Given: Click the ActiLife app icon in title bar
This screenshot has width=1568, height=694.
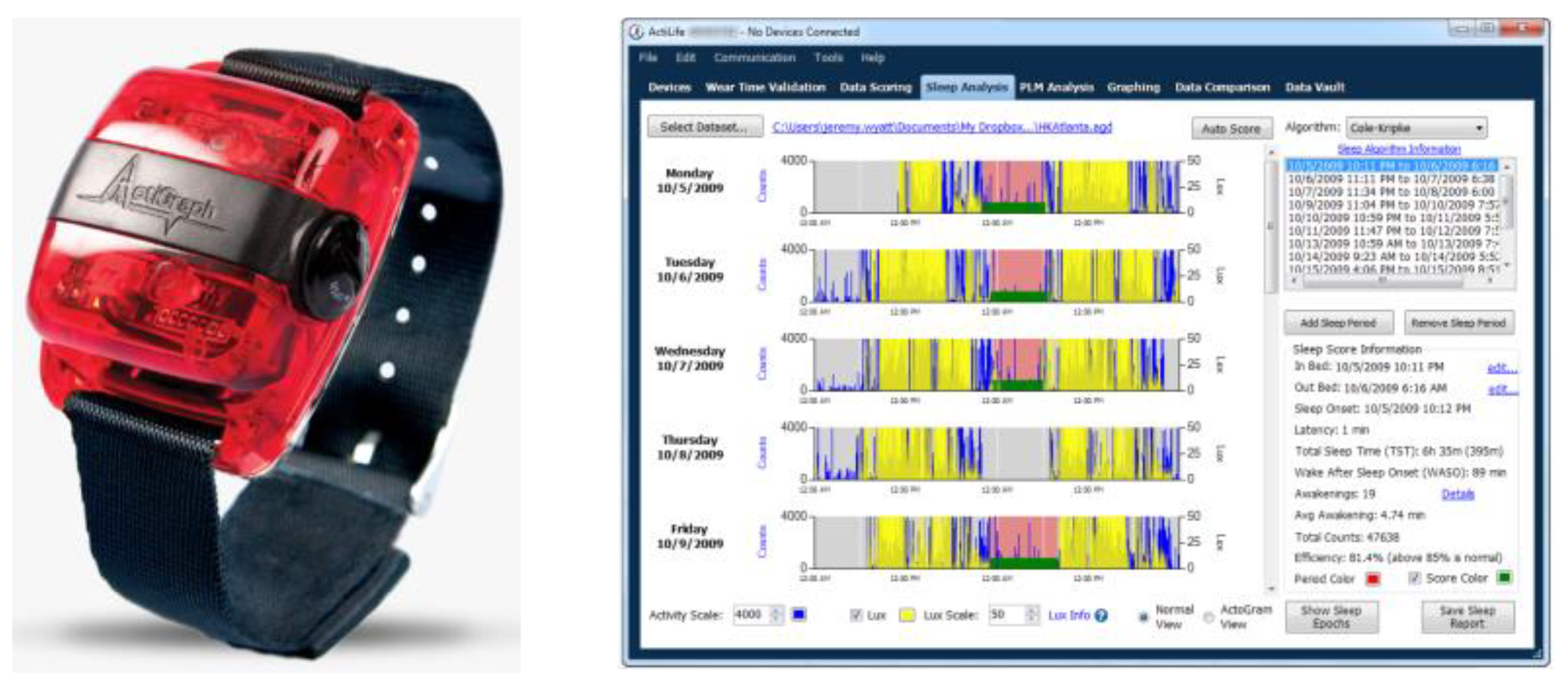Looking at the screenshot, I should click(x=636, y=32).
